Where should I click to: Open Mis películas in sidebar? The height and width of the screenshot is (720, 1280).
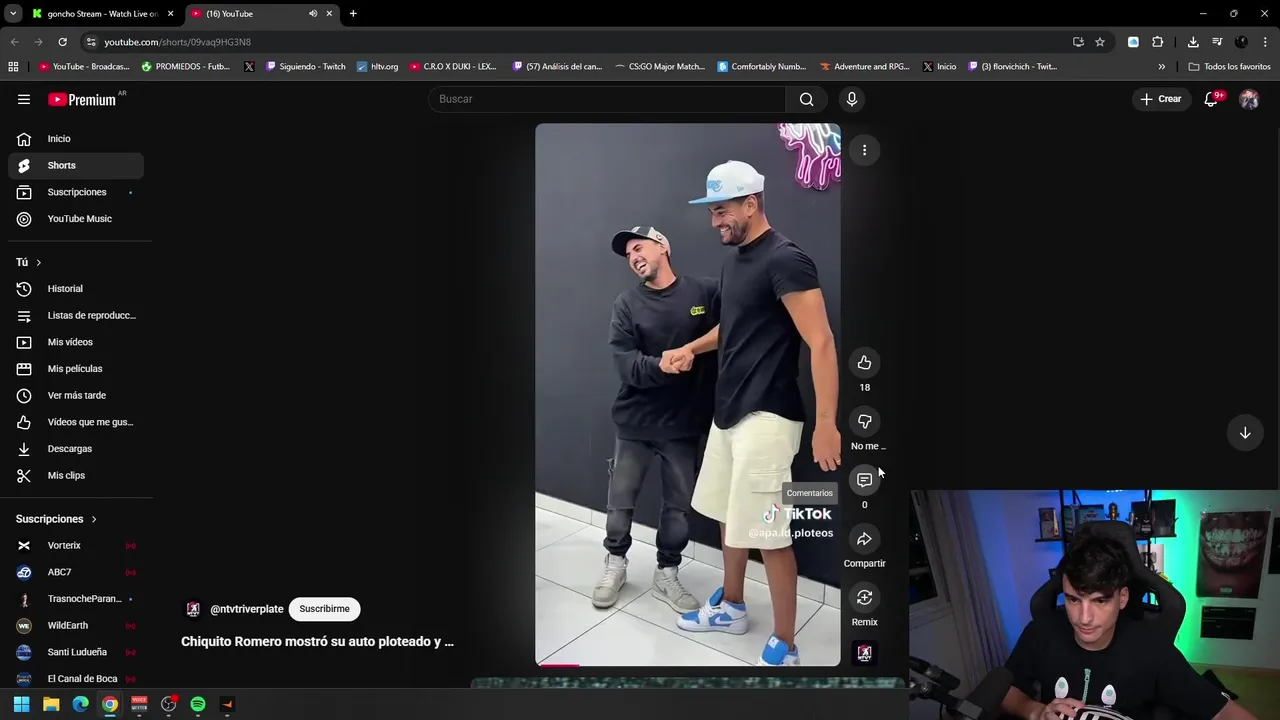click(x=76, y=369)
